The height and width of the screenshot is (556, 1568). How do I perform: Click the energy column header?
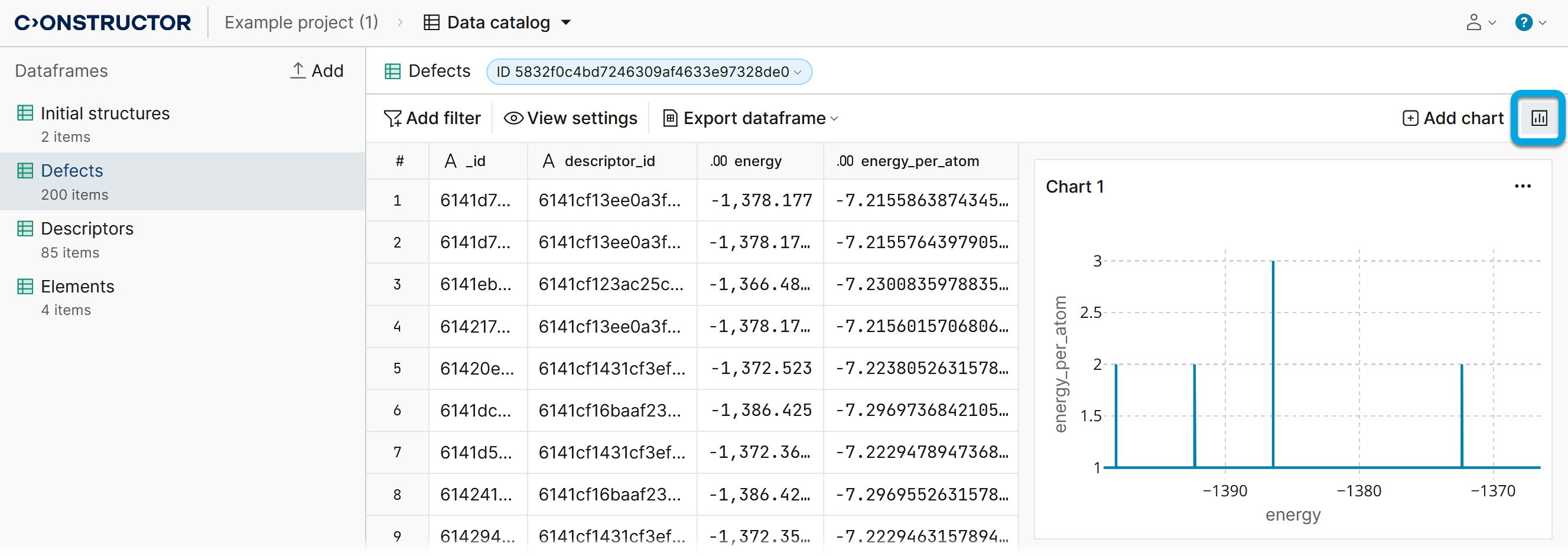point(757,161)
